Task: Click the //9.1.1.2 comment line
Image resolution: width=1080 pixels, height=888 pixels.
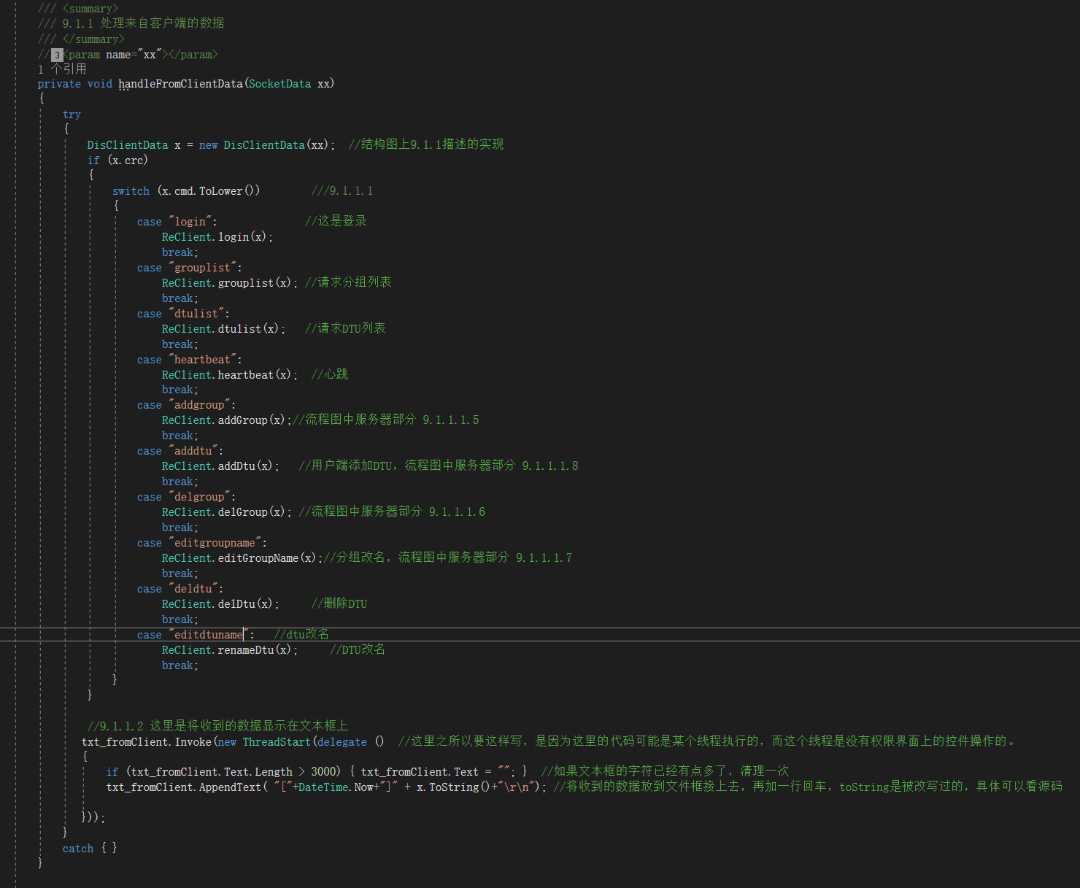Action: pyautogui.click(x=218, y=726)
